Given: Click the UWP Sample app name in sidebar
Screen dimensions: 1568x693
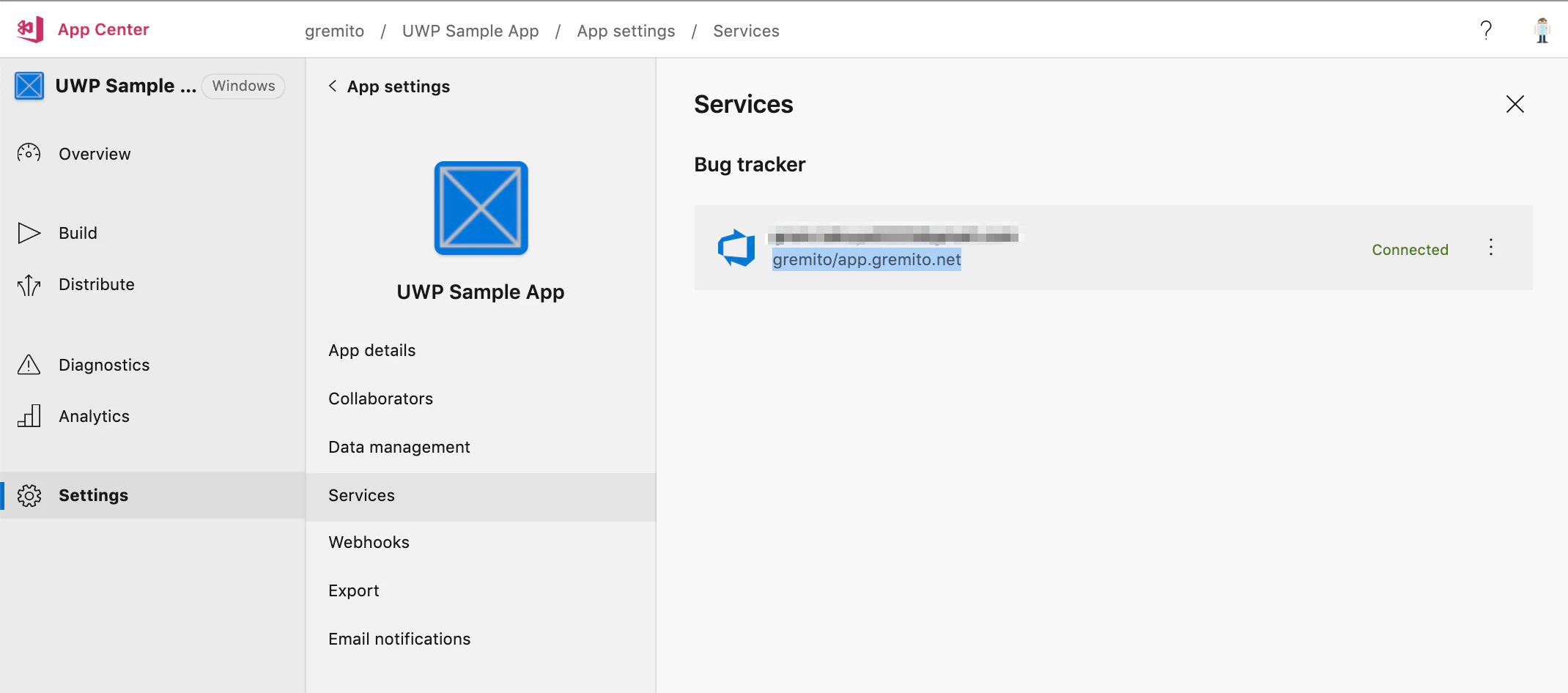Looking at the screenshot, I should (x=126, y=86).
